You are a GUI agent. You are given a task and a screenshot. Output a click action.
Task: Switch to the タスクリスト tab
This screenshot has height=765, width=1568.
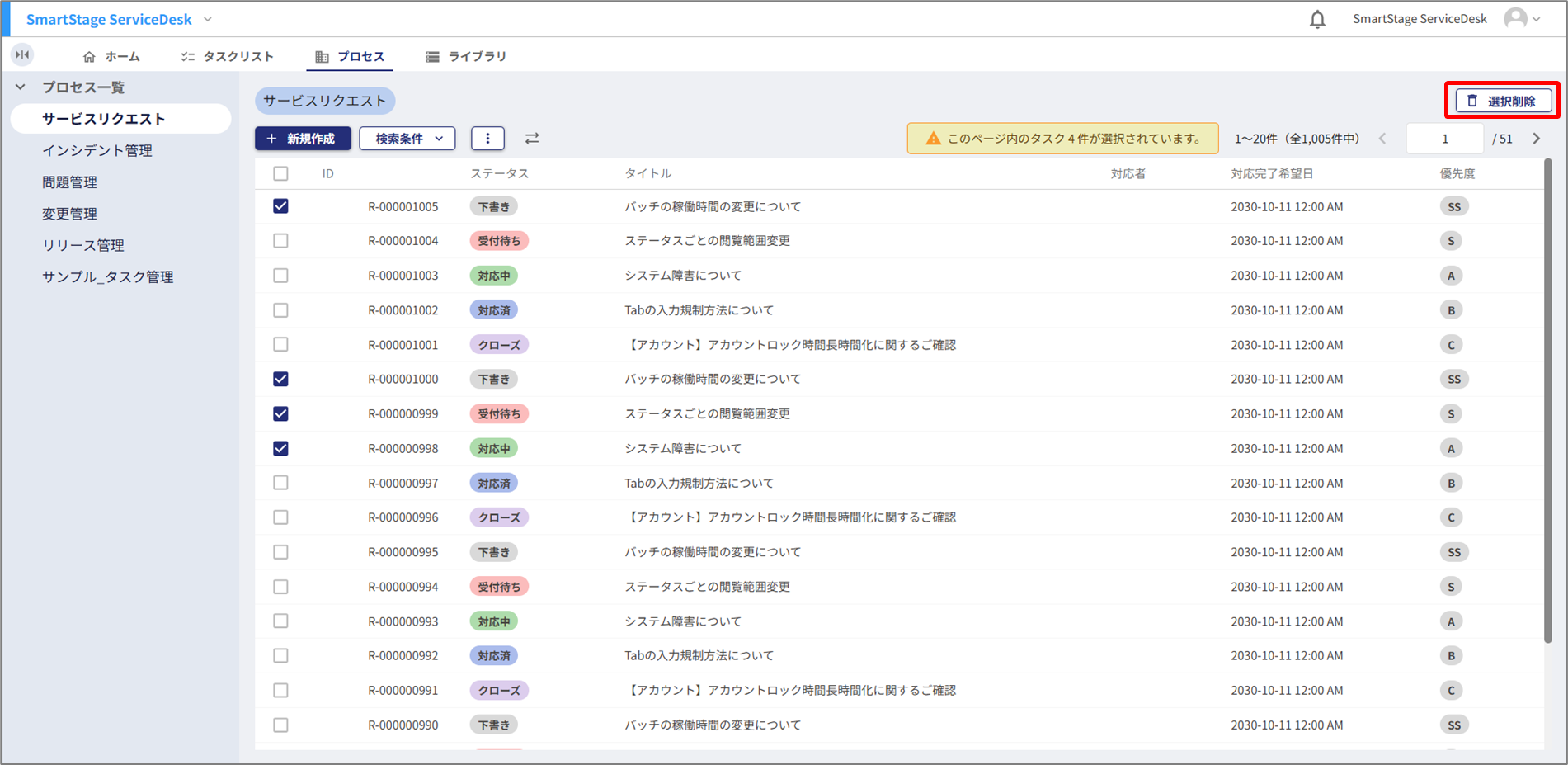click(x=228, y=56)
